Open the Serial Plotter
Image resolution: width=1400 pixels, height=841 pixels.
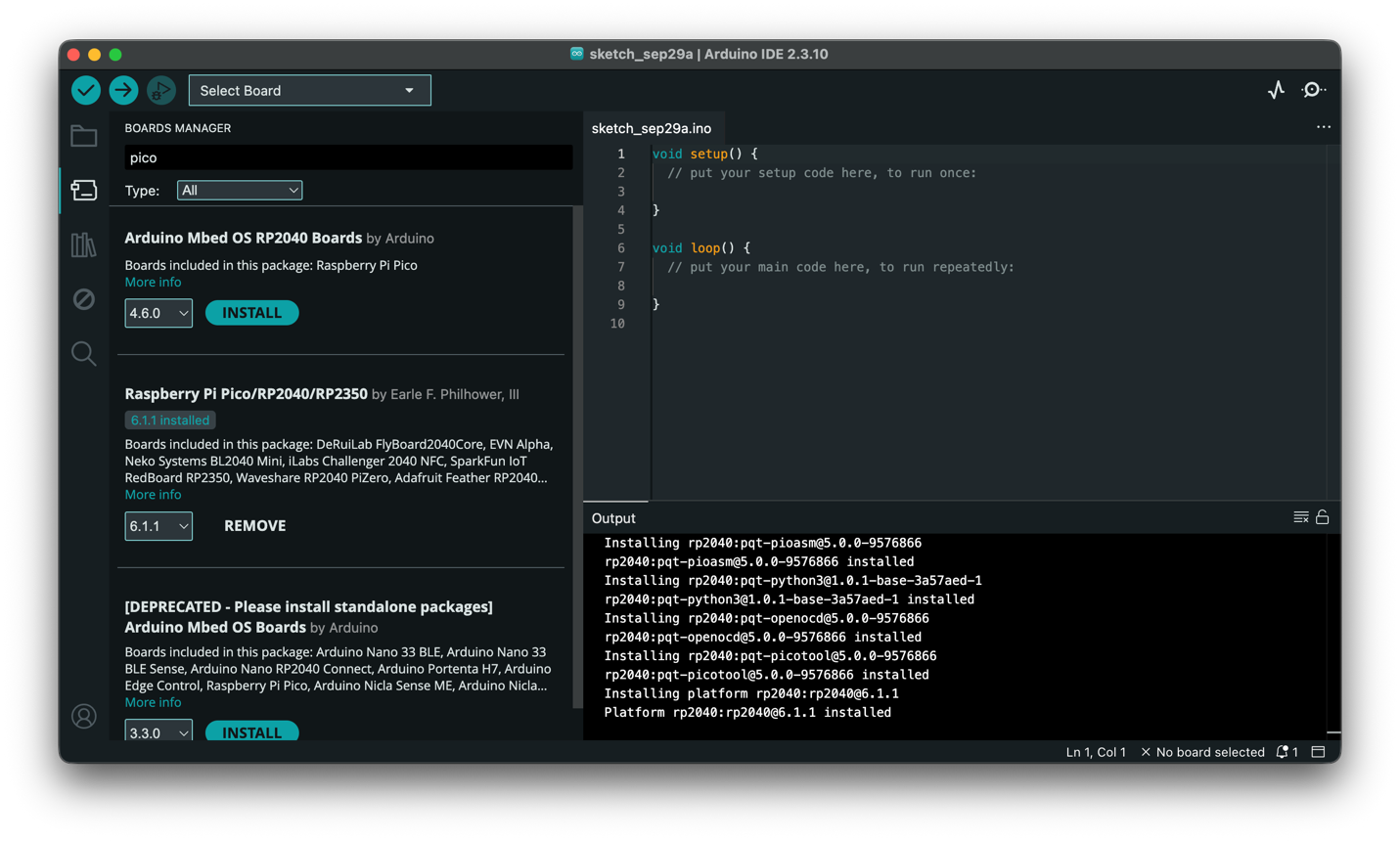click(x=1277, y=90)
